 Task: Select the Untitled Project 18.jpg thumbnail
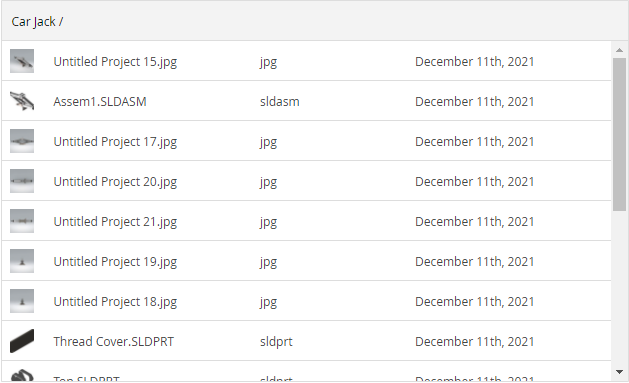click(22, 301)
